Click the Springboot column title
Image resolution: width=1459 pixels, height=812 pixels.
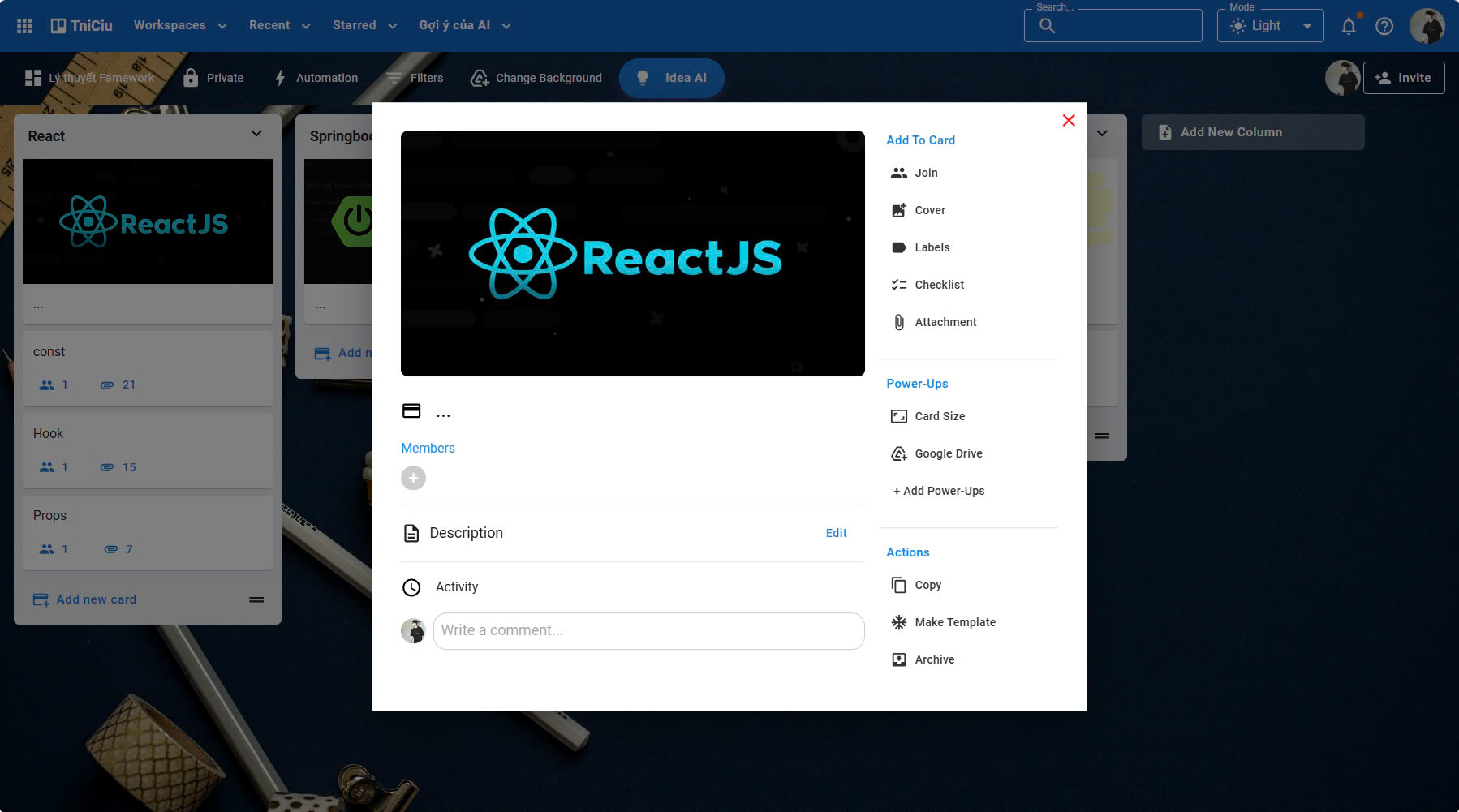tap(341, 136)
